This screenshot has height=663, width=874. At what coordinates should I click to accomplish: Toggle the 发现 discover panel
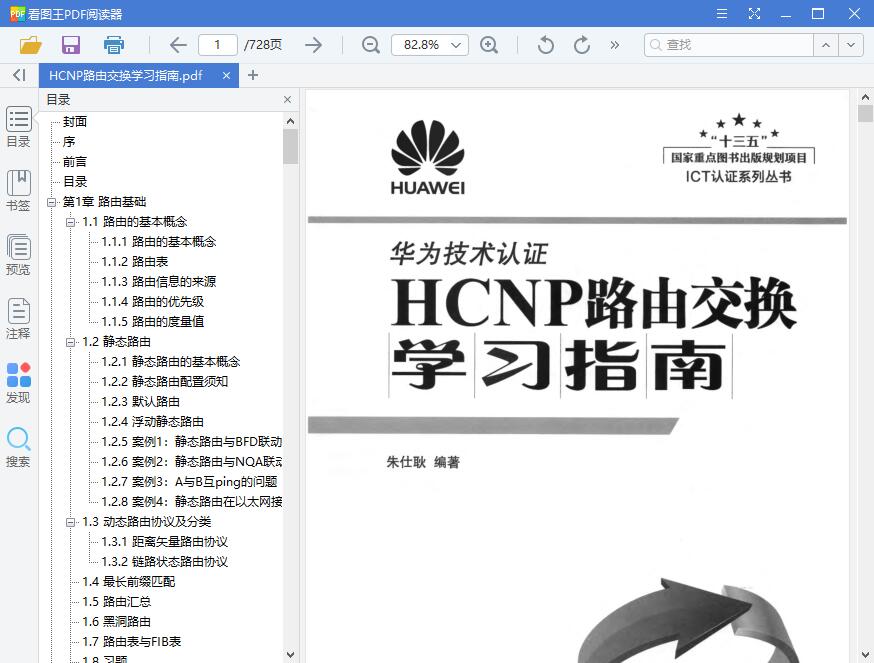coord(18,383)
